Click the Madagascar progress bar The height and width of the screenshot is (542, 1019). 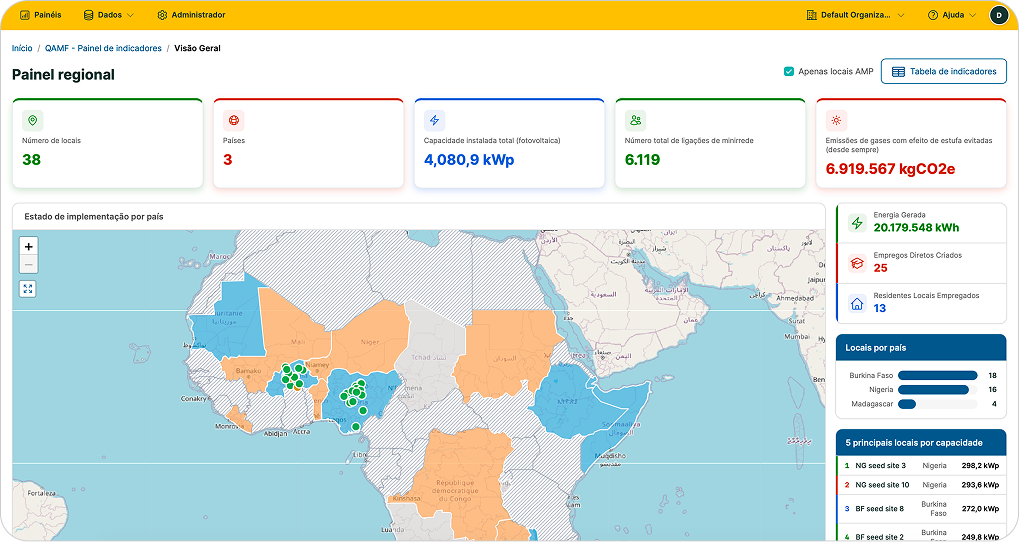point(938,404)
